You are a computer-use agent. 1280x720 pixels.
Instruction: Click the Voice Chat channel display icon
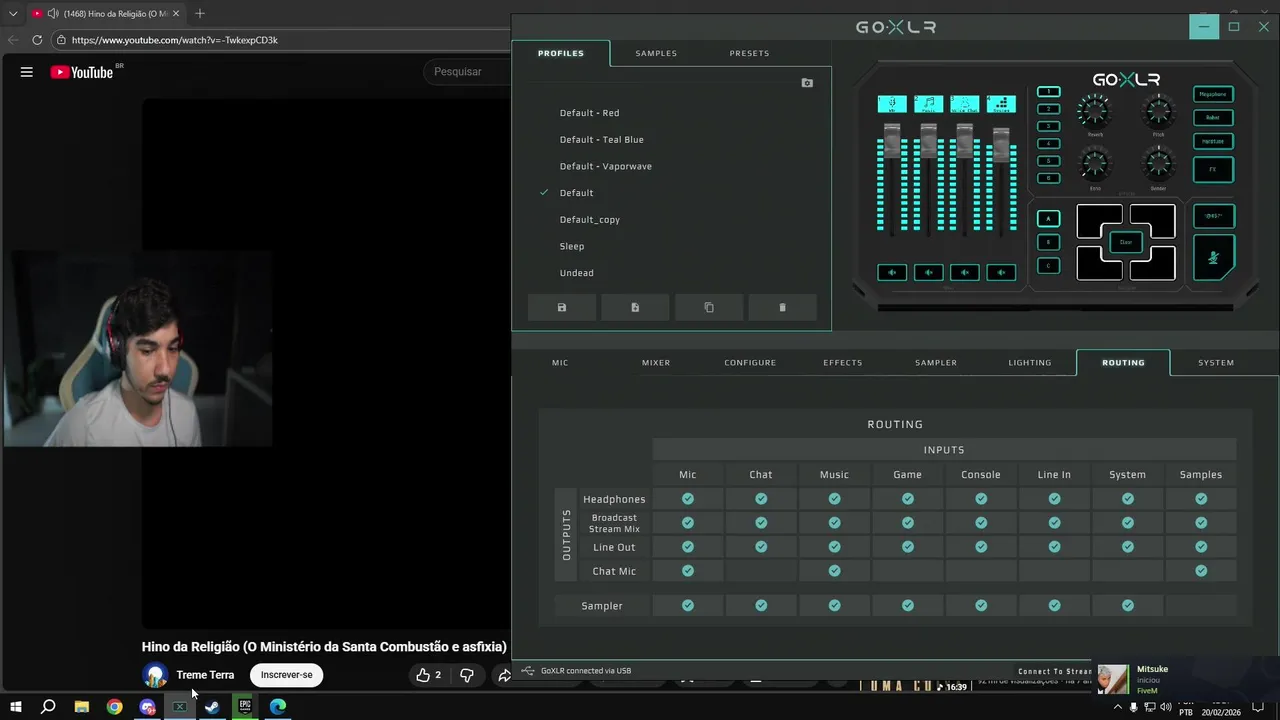[x=964, y=104]
